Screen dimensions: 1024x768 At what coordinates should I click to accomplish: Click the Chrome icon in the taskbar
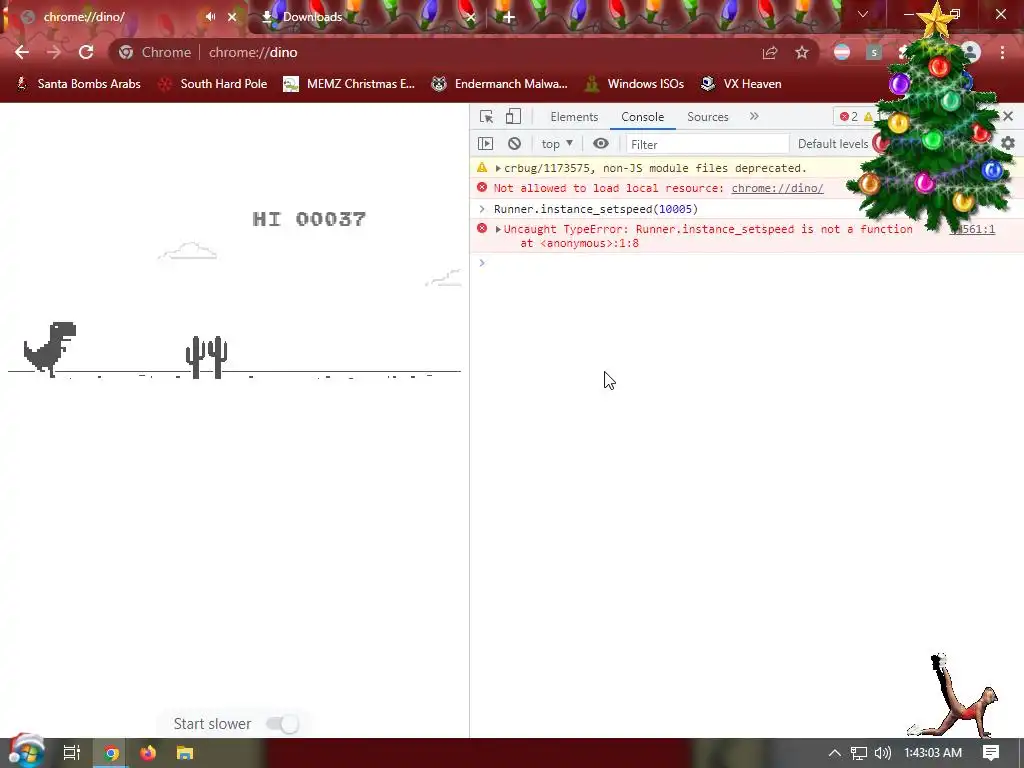pos(111,753)
